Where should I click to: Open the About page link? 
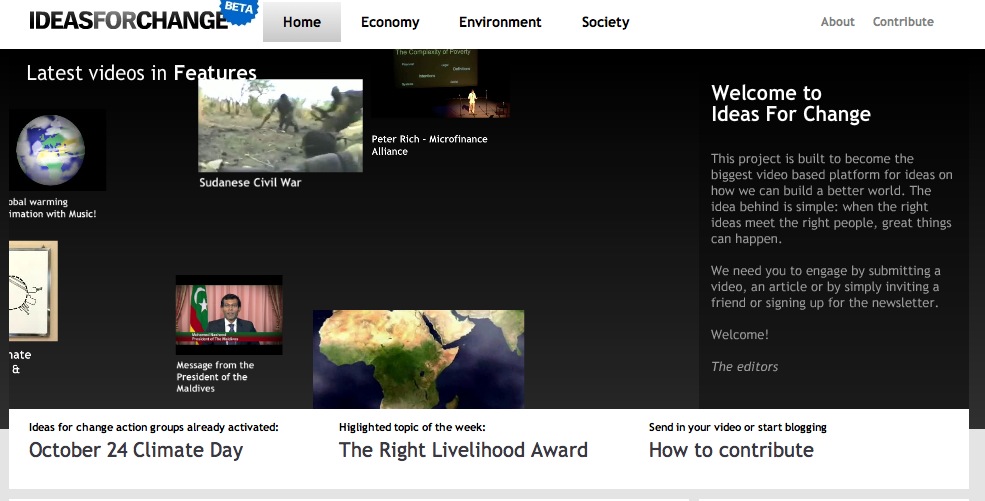click(x=837, y=22)
